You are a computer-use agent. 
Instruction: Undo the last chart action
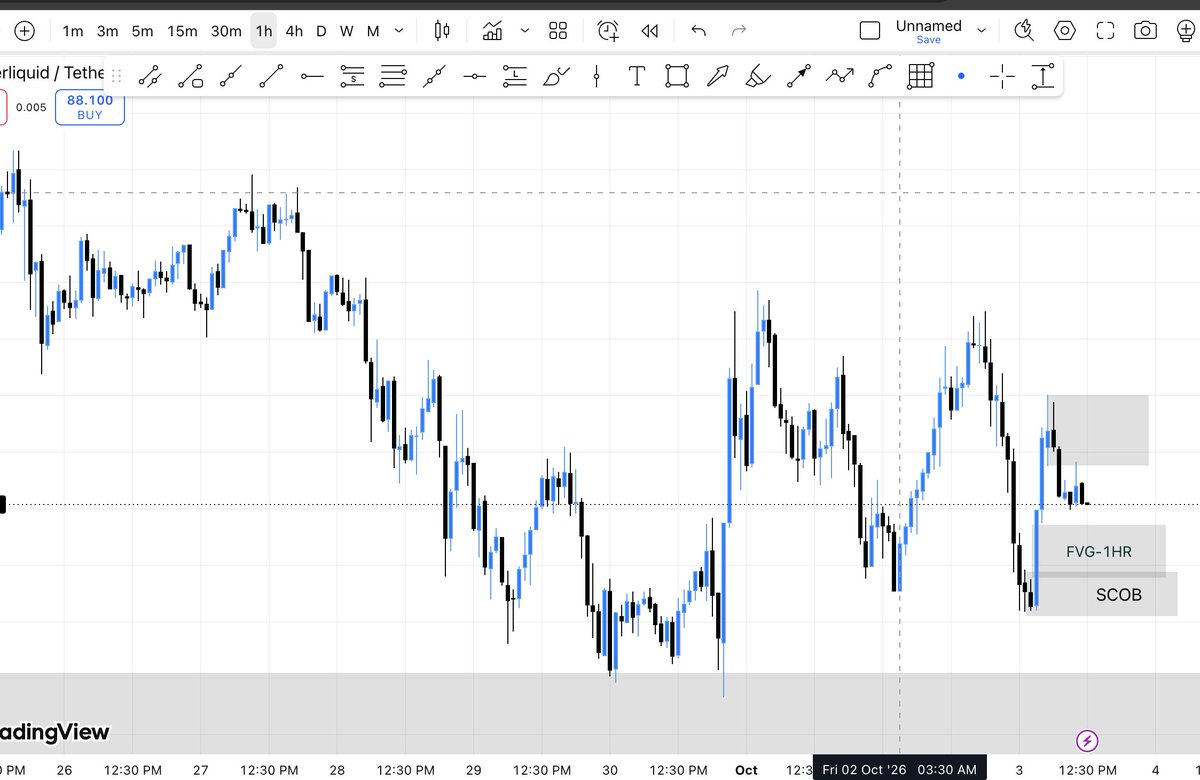click(699, 31)
